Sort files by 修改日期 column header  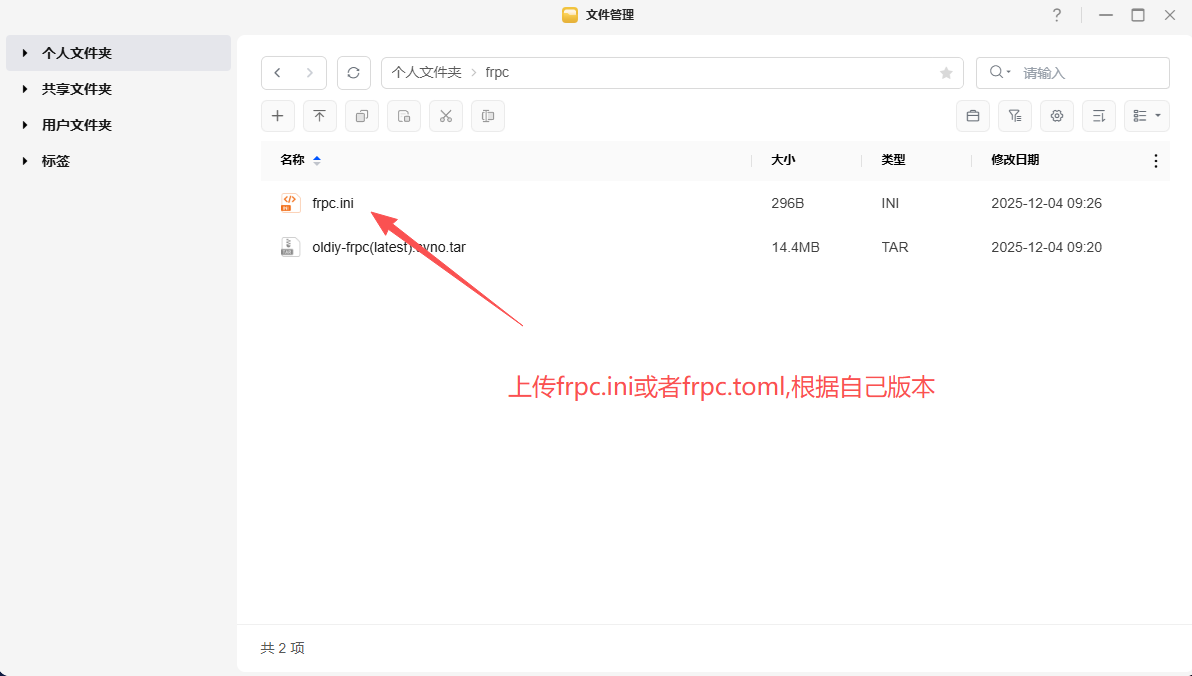point(1015,160)
